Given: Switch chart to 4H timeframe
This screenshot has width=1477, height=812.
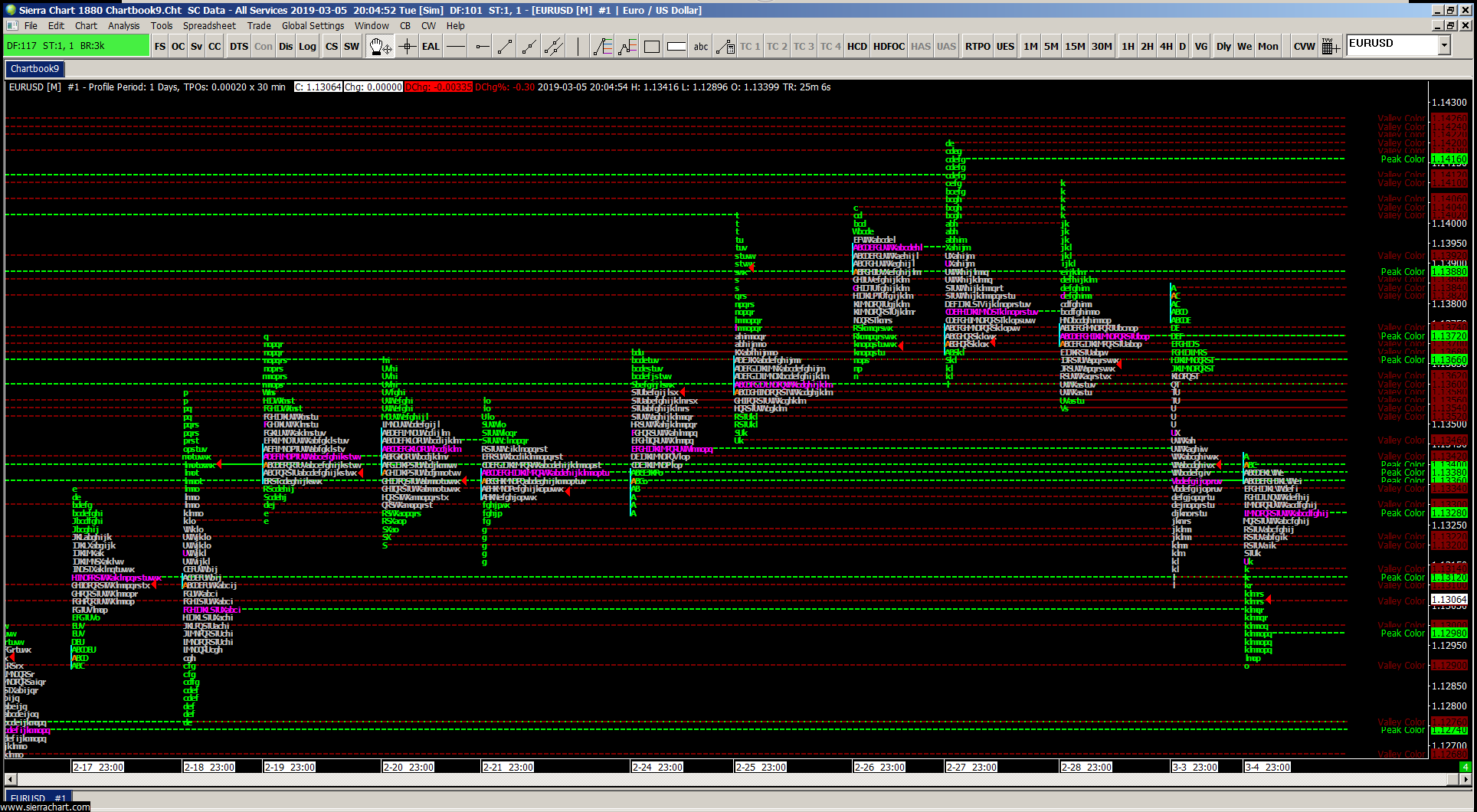Looking at the screenshot, I should [x=1166, y=47].
